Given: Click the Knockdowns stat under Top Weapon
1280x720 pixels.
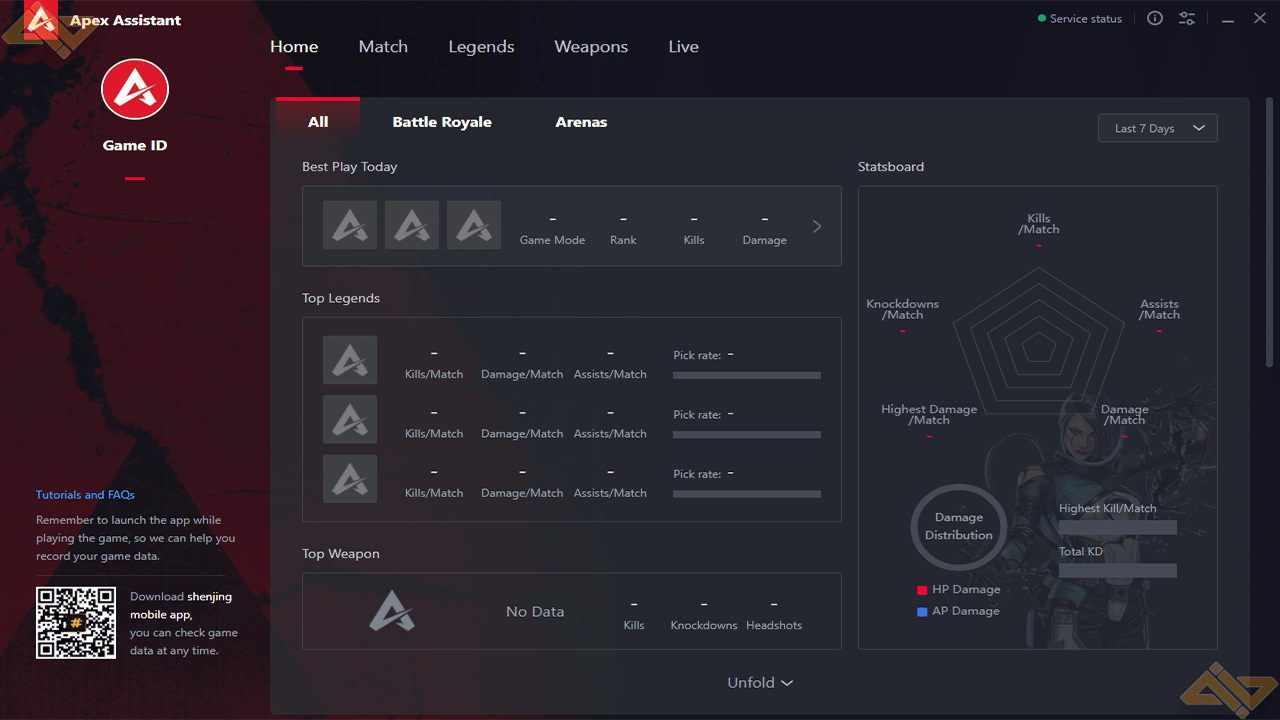Looking at the screenshot, I should (x=704, y=614).
